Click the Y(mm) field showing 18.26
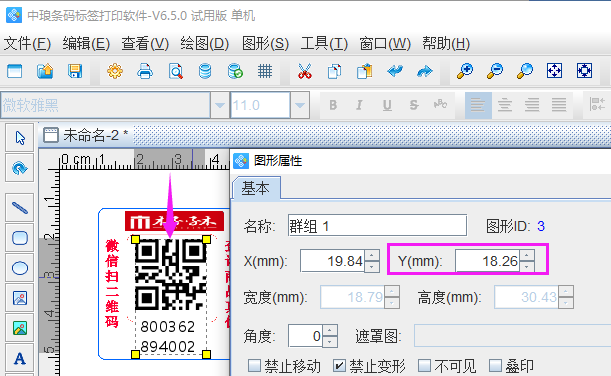The width and height of the screenshot is (611, 376). (487, 261)
